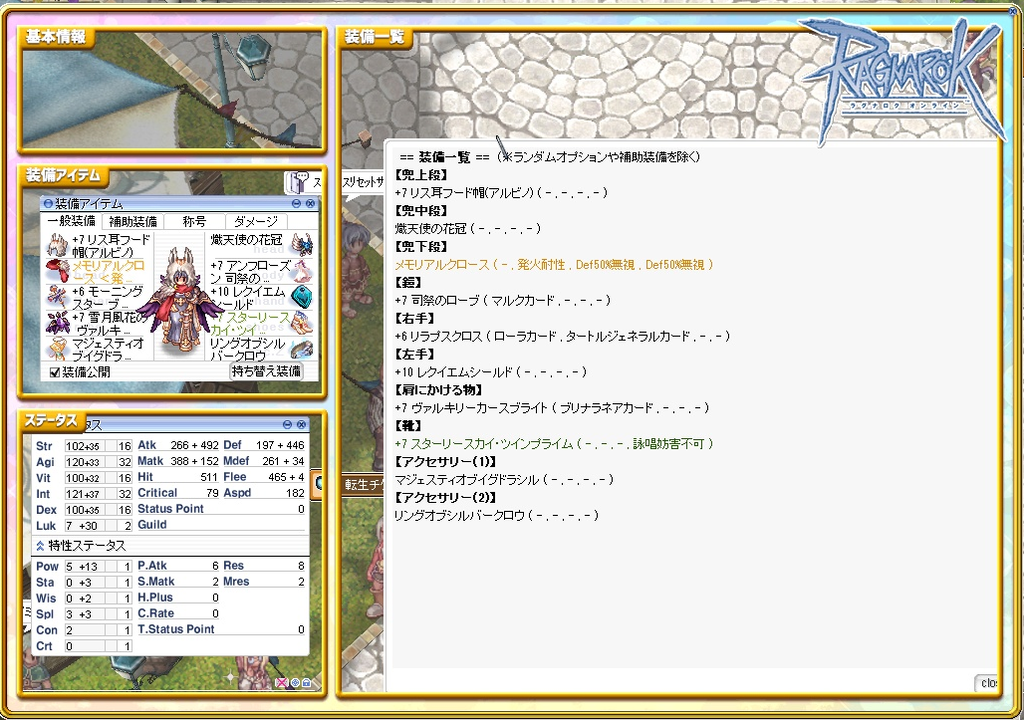Click the +7 司祭のローブ マルクカード entry

click(x=503, y=301)
